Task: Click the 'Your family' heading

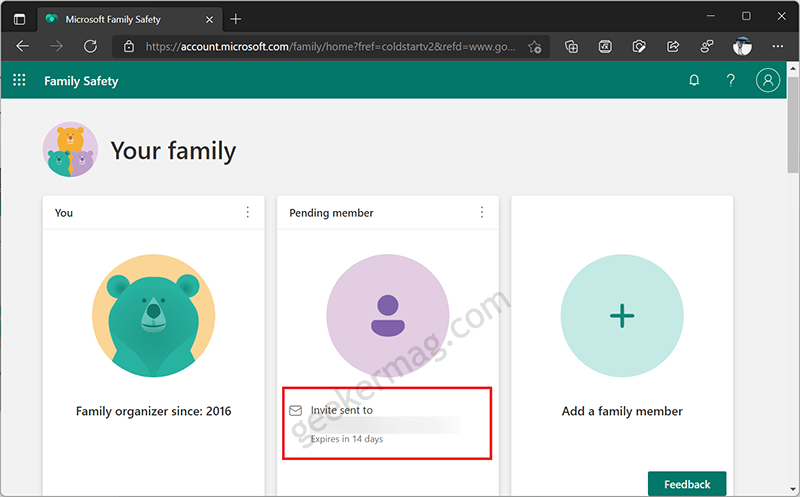Action: click(x=173, y=151)
